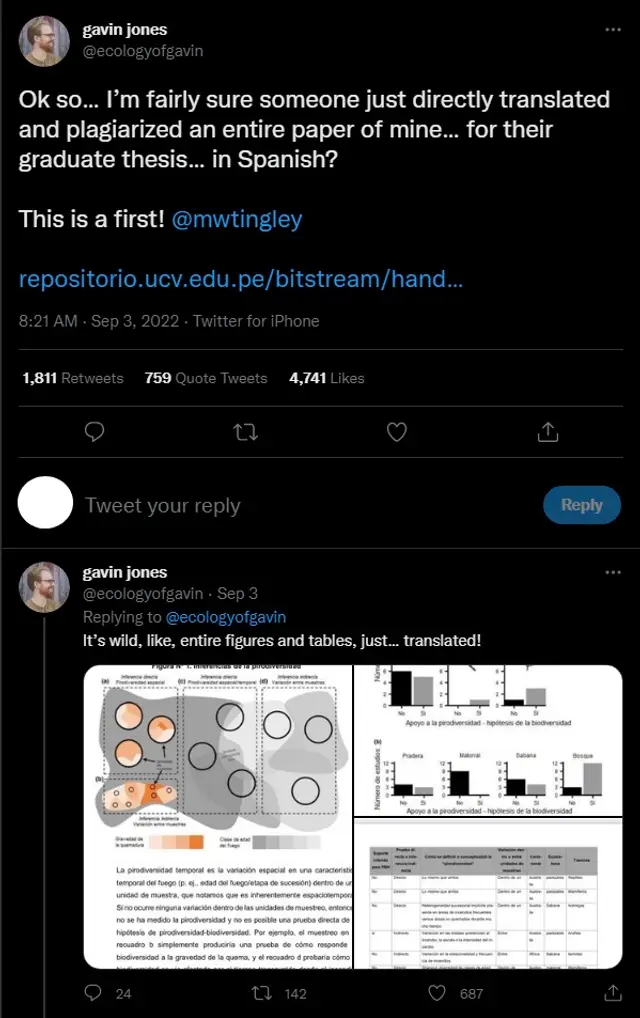Open the repositorio.ucv.edu.pe link

tap(240, 279)
